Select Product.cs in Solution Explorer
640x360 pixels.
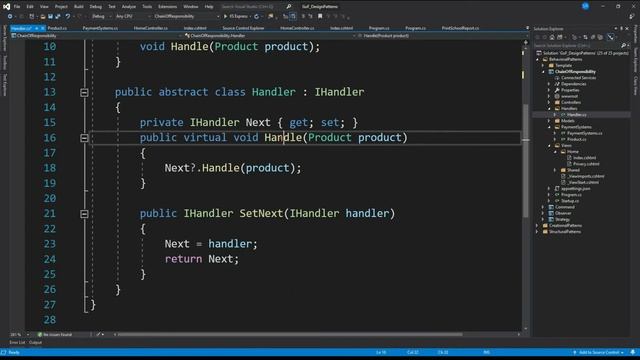[x=576, y=140]
